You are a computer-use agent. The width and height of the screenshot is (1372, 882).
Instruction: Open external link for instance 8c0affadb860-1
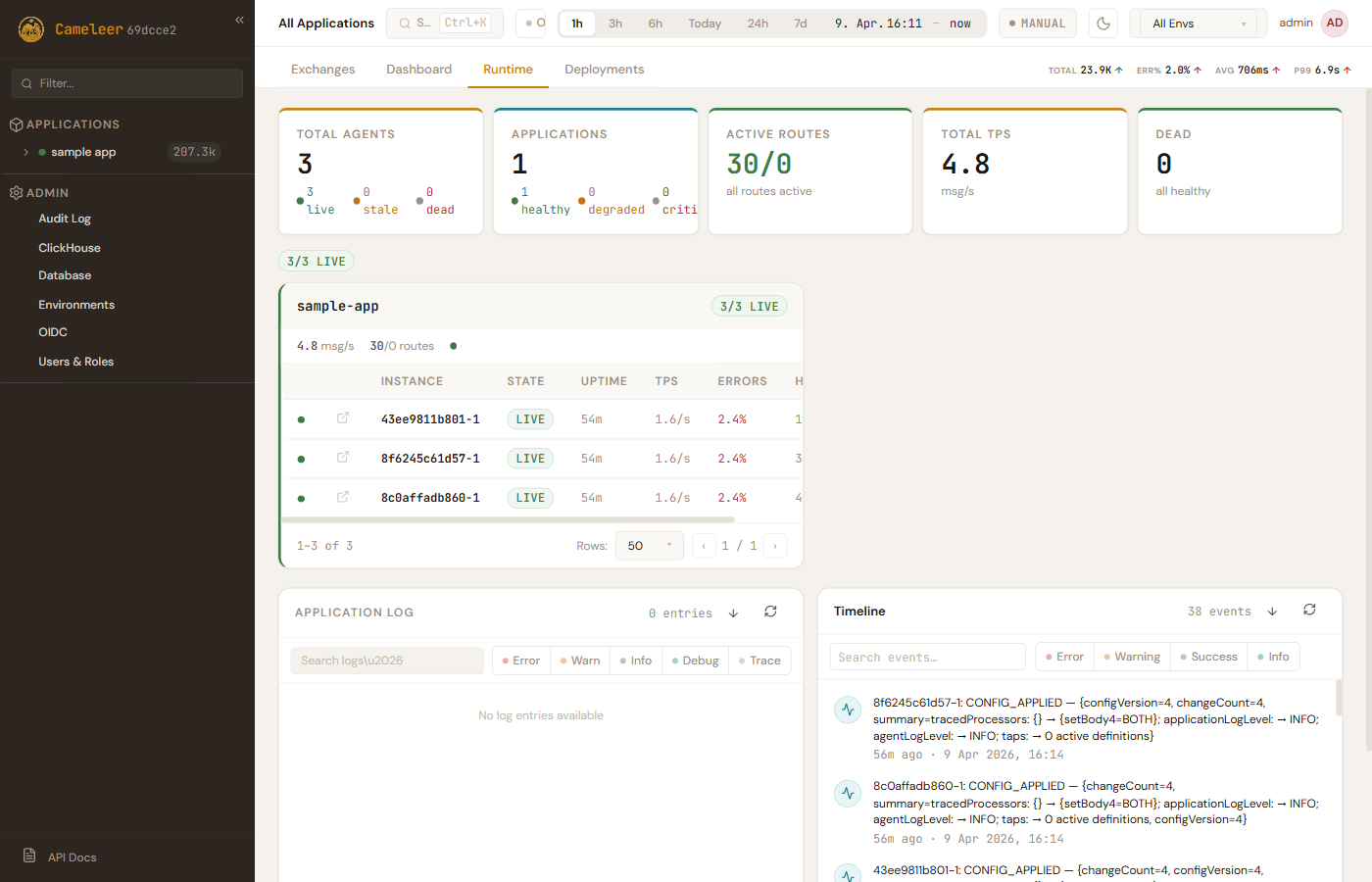[x=343, y=497]
